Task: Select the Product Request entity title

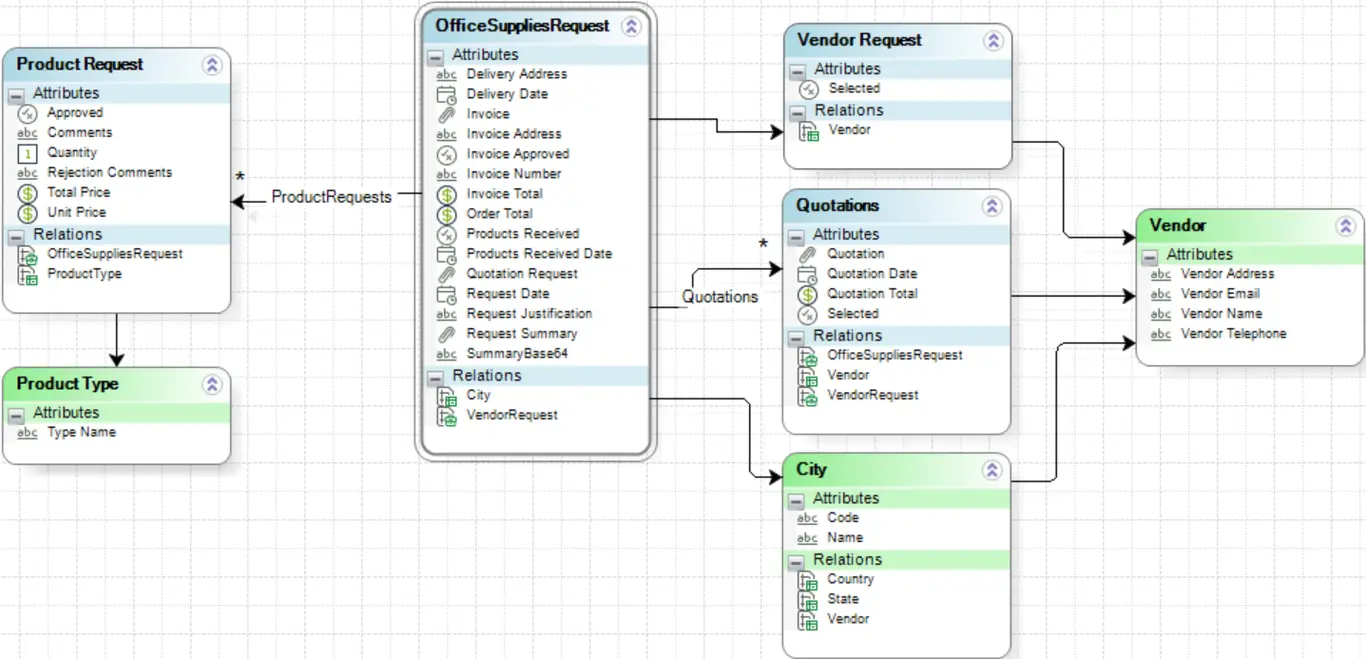Action: click(x=80, y=64)
